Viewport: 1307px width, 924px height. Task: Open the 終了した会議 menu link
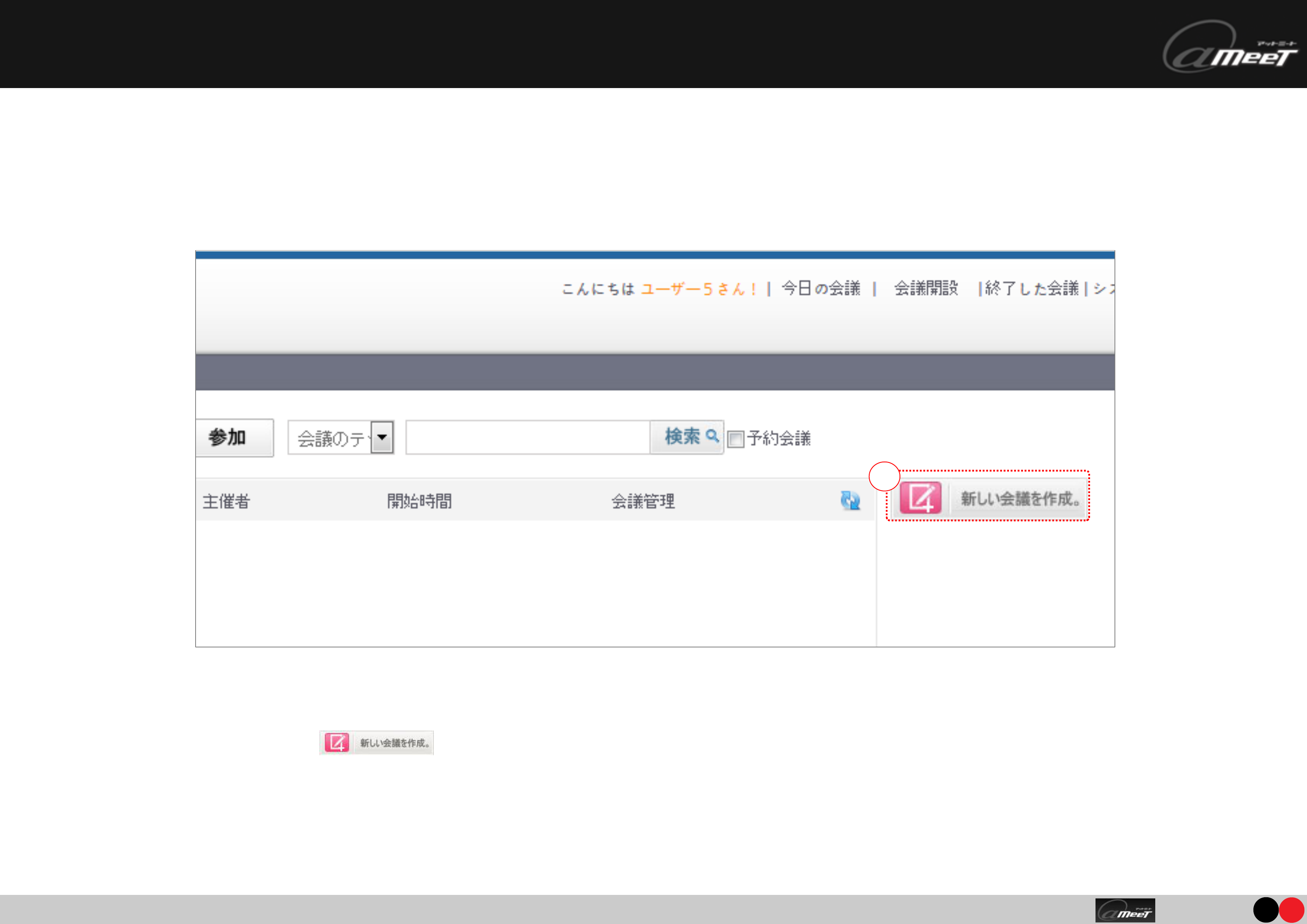click(x=1031, y=289)
